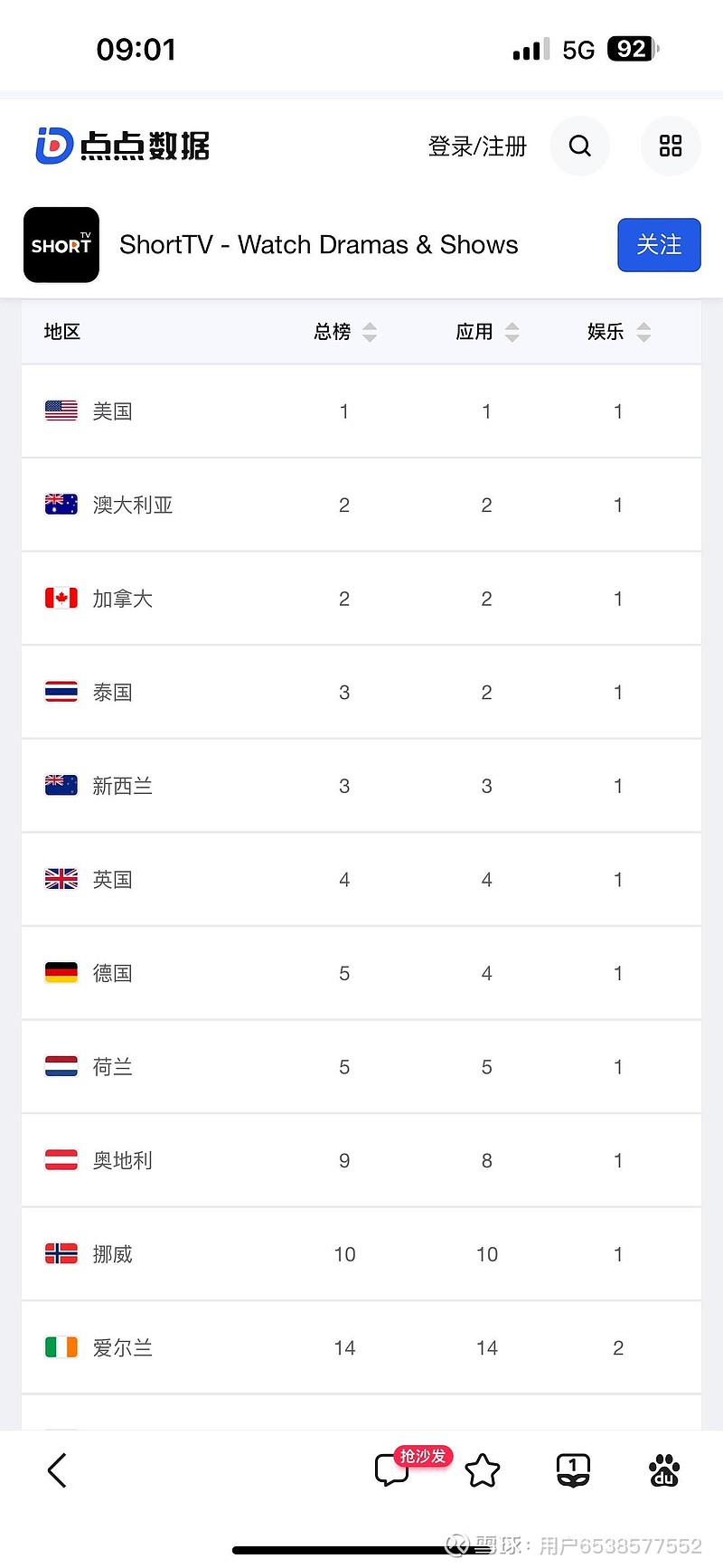Viewport: 723px width, 1568px height.
Task: Tap the ShortTV app icon
Action: [61, 245]
